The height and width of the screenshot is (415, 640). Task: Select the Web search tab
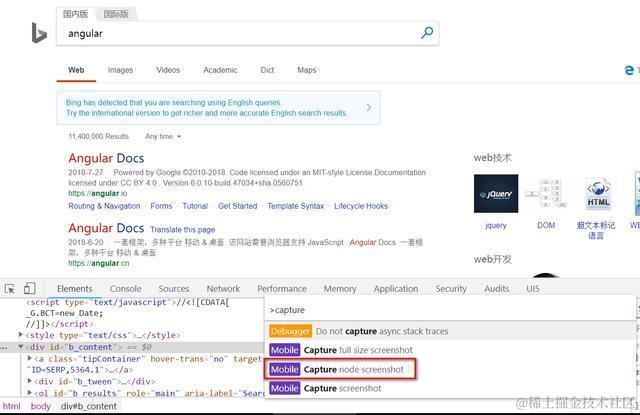coord(76,70)
